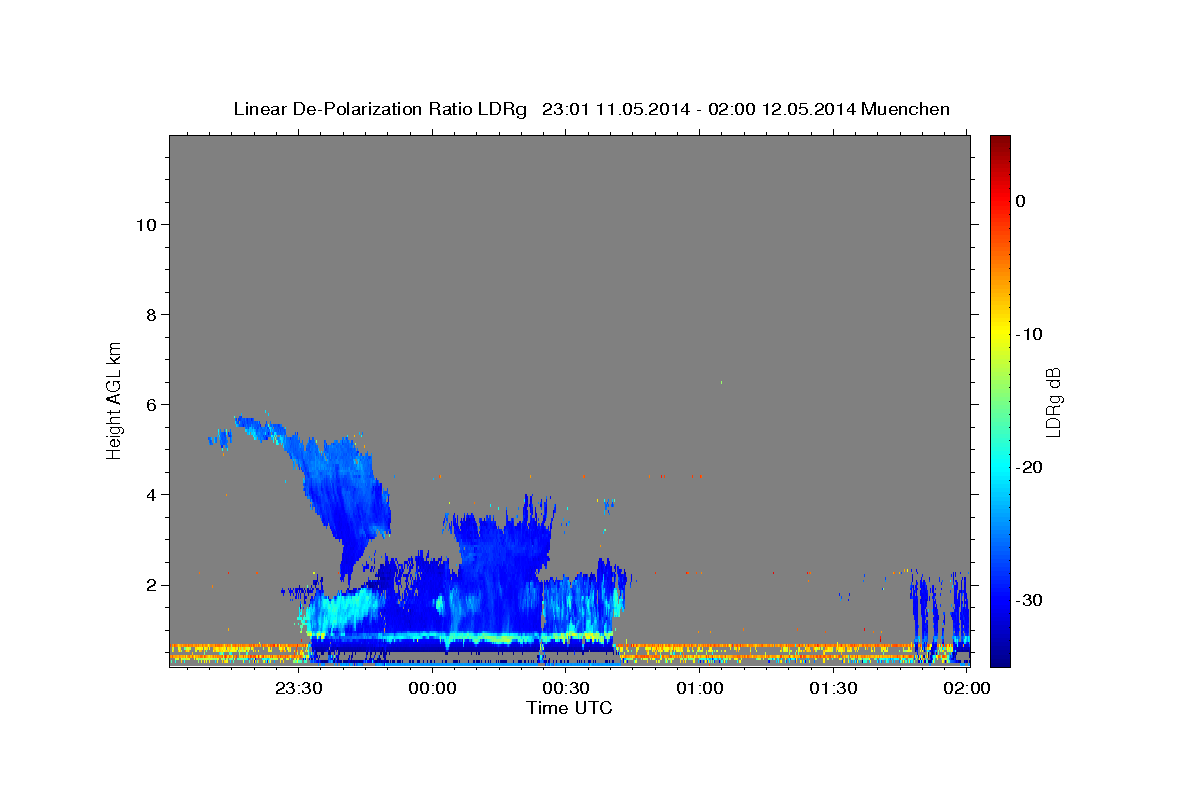The width and height of the screenshot is (1200, 800).
Task: Click the 'Height AGL km' axis label
Action: (115, 399)
